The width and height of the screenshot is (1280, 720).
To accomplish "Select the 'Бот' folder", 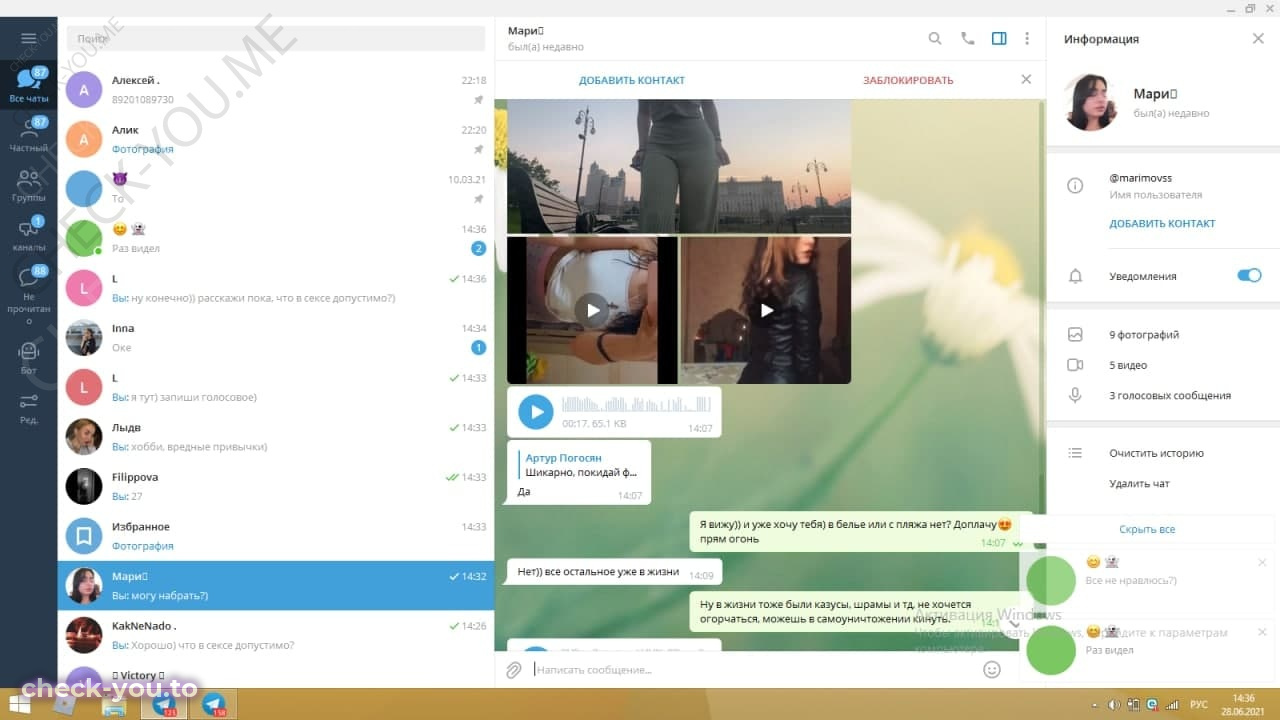I will click(28, 356).
